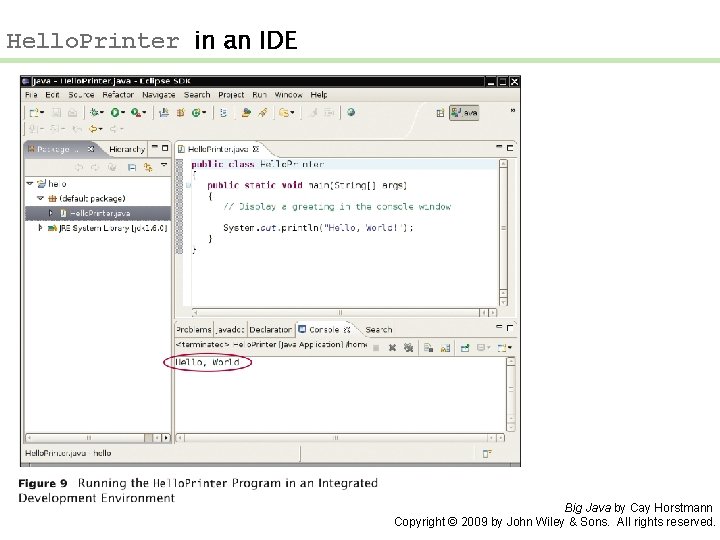720x540 pixels.
Task: Open the External Tools dropdown arrow
Action: [x=144, y=112]
